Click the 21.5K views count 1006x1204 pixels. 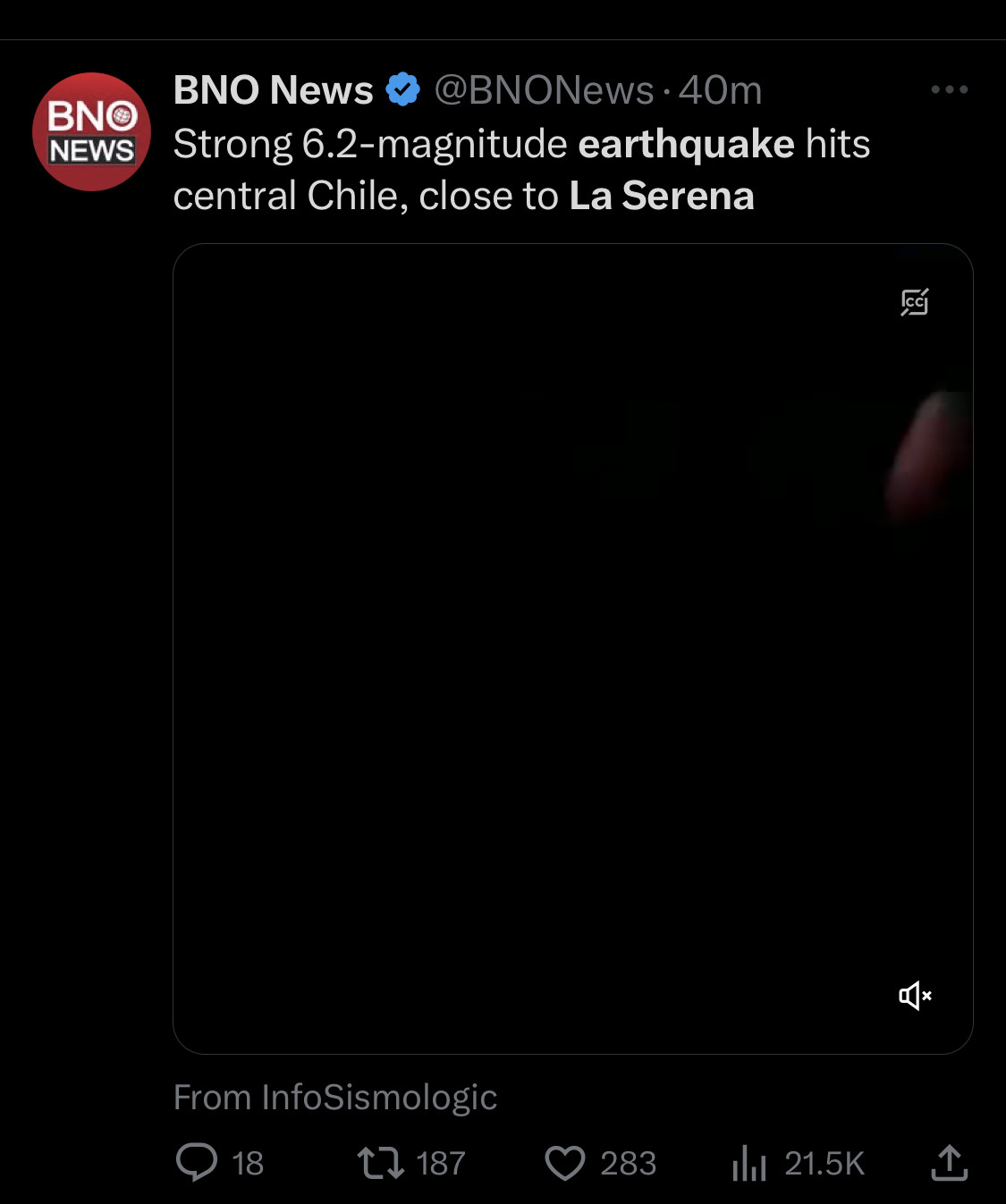click(x=824, y=1163)
